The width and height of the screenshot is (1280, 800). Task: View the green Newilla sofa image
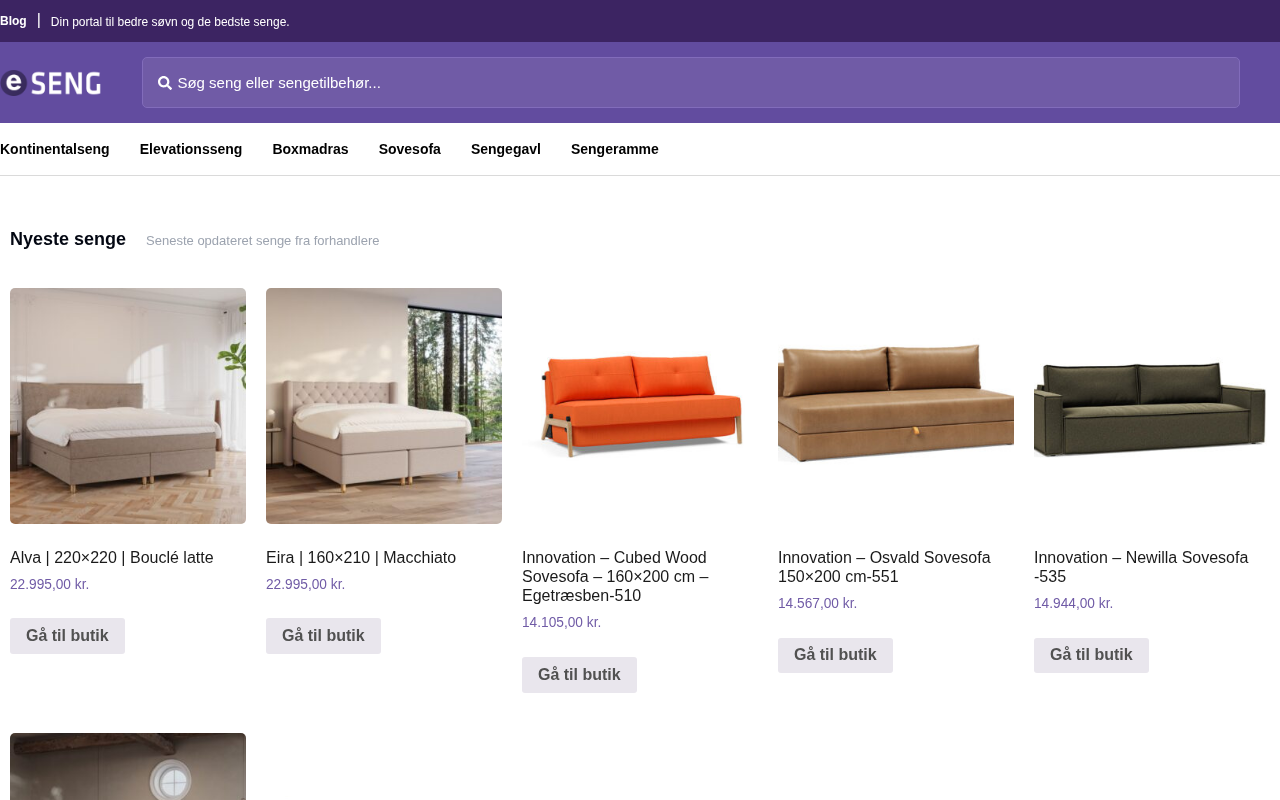tap(1152, 406)
